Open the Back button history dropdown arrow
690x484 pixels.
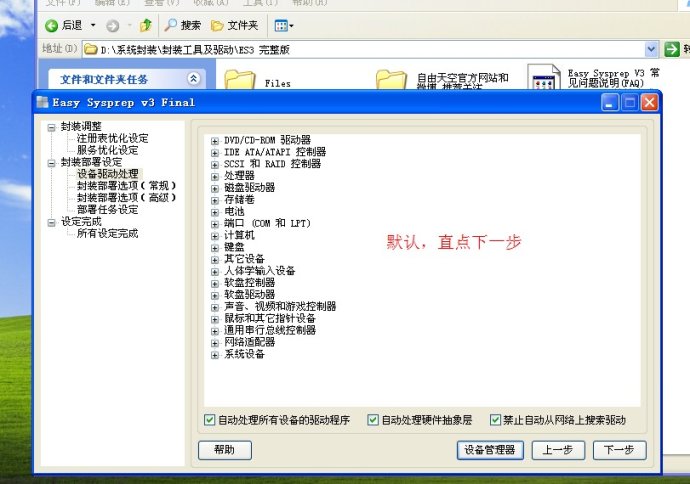[x=93, y=26]
